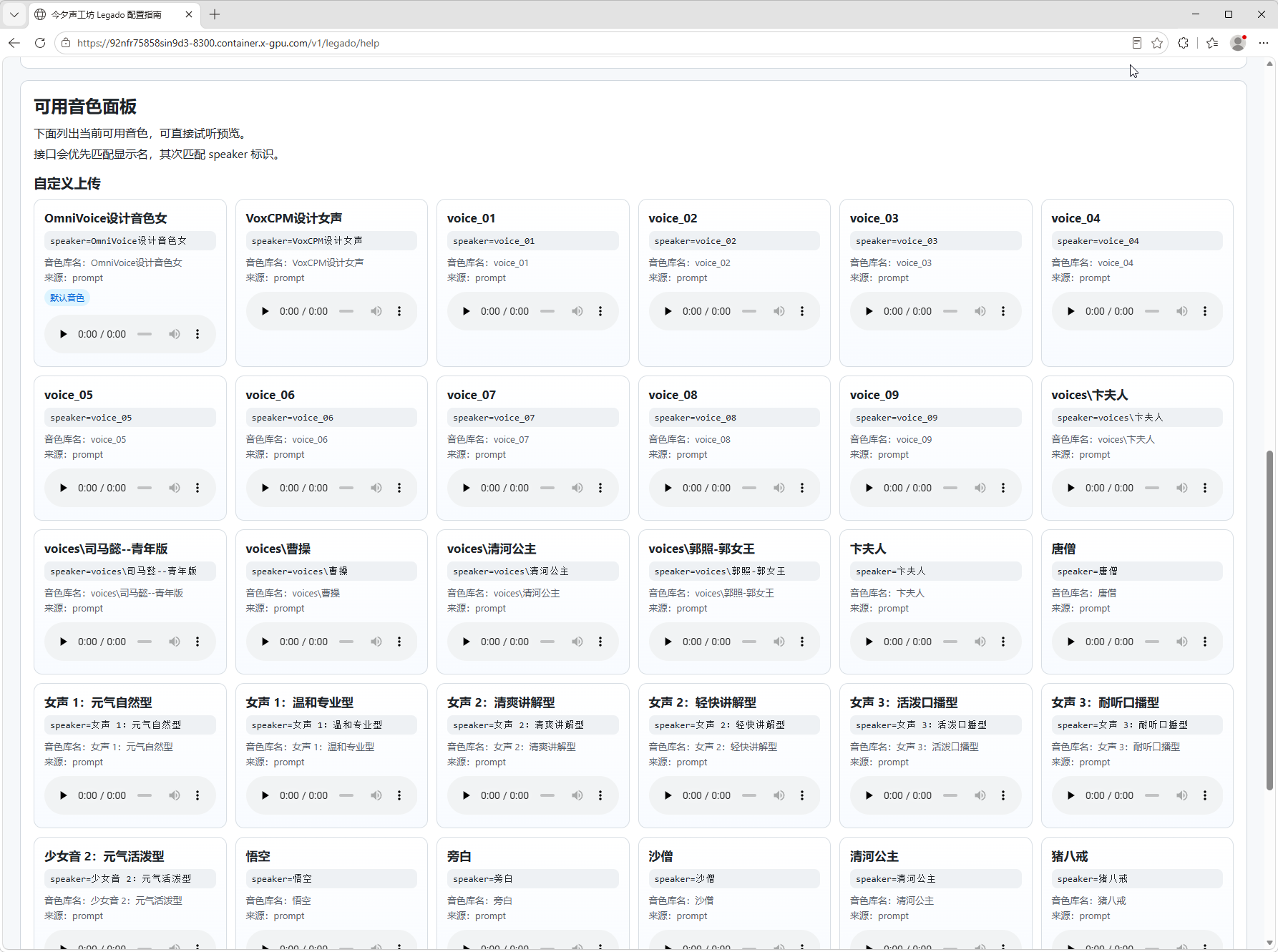Start playback for voice_04
This screenshot has height=952, width=1278.
click(1070, 311)
